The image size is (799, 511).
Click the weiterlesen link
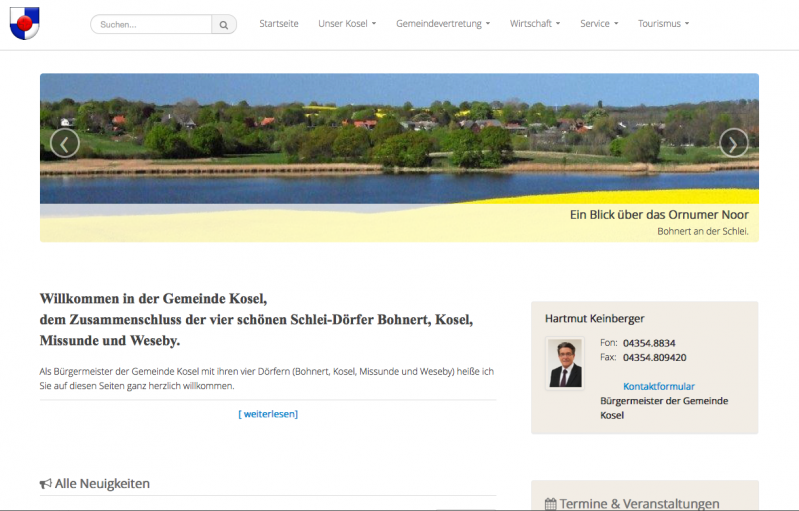pos(268,414)
